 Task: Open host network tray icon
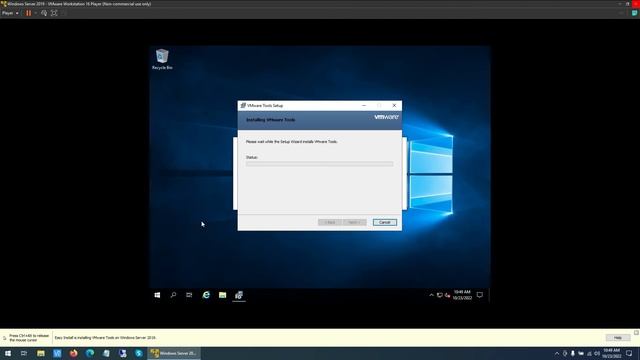click(589, 353)
